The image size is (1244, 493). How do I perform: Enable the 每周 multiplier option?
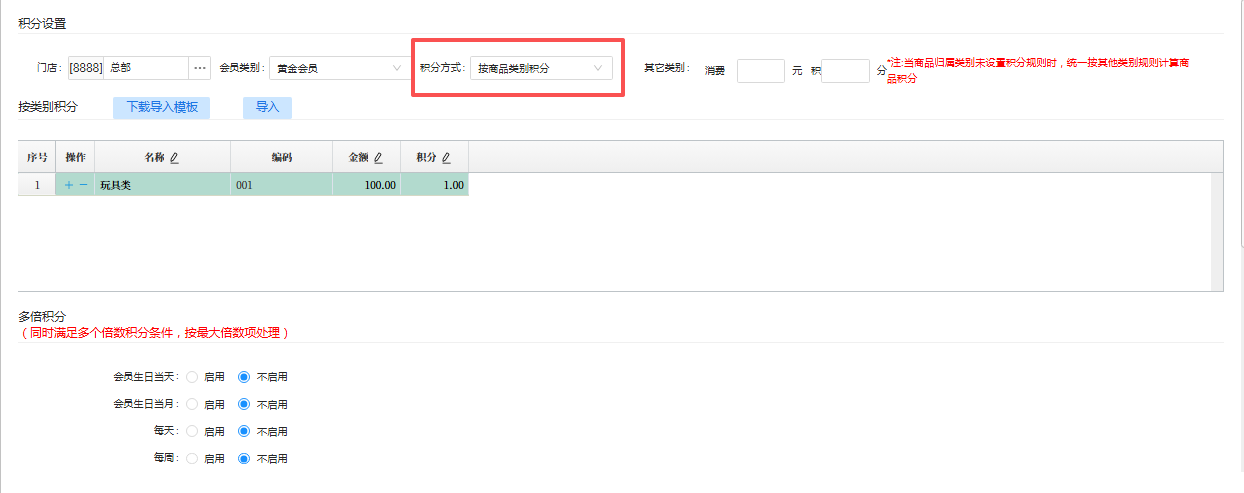192,458
